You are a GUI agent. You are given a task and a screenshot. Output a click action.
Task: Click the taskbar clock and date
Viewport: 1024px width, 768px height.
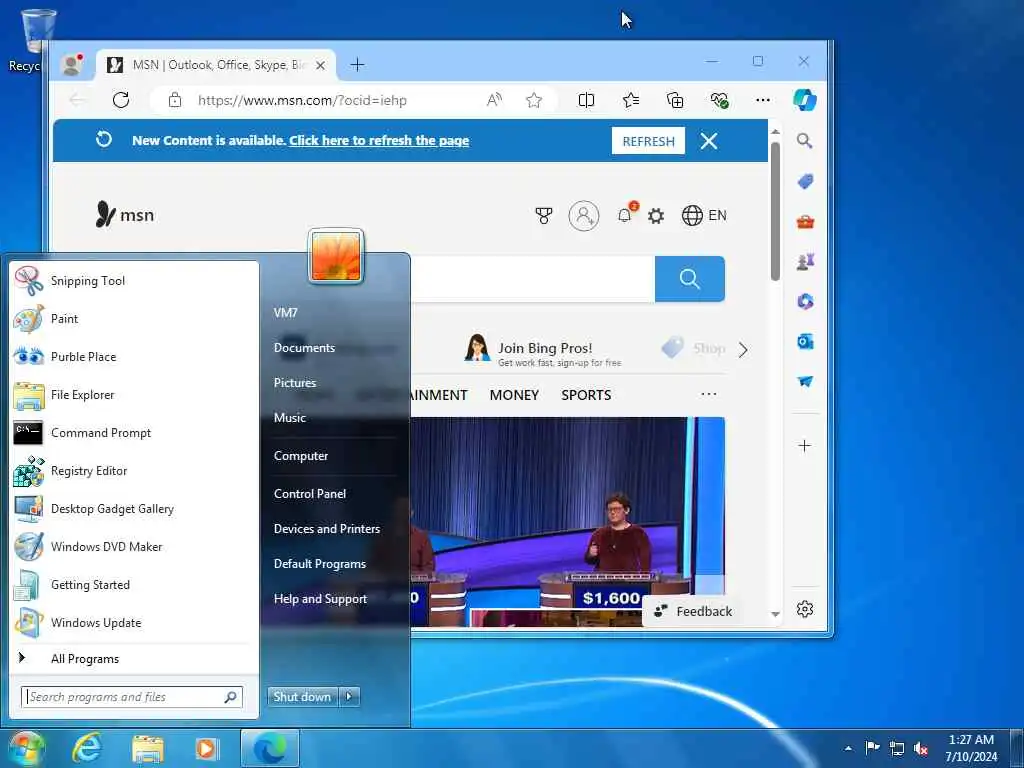tap(971, 748)
